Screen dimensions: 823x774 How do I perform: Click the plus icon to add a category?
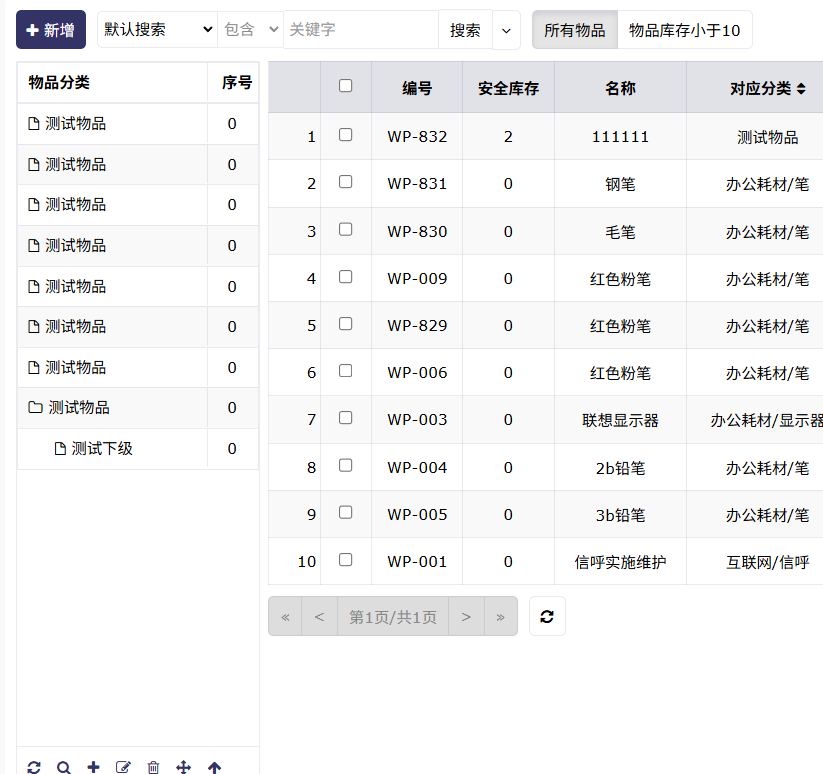point(94,767)
